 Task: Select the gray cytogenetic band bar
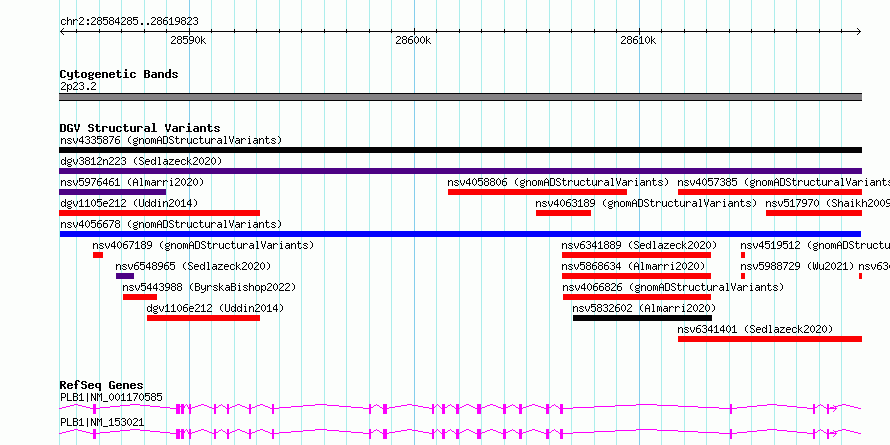click(460, 97)
